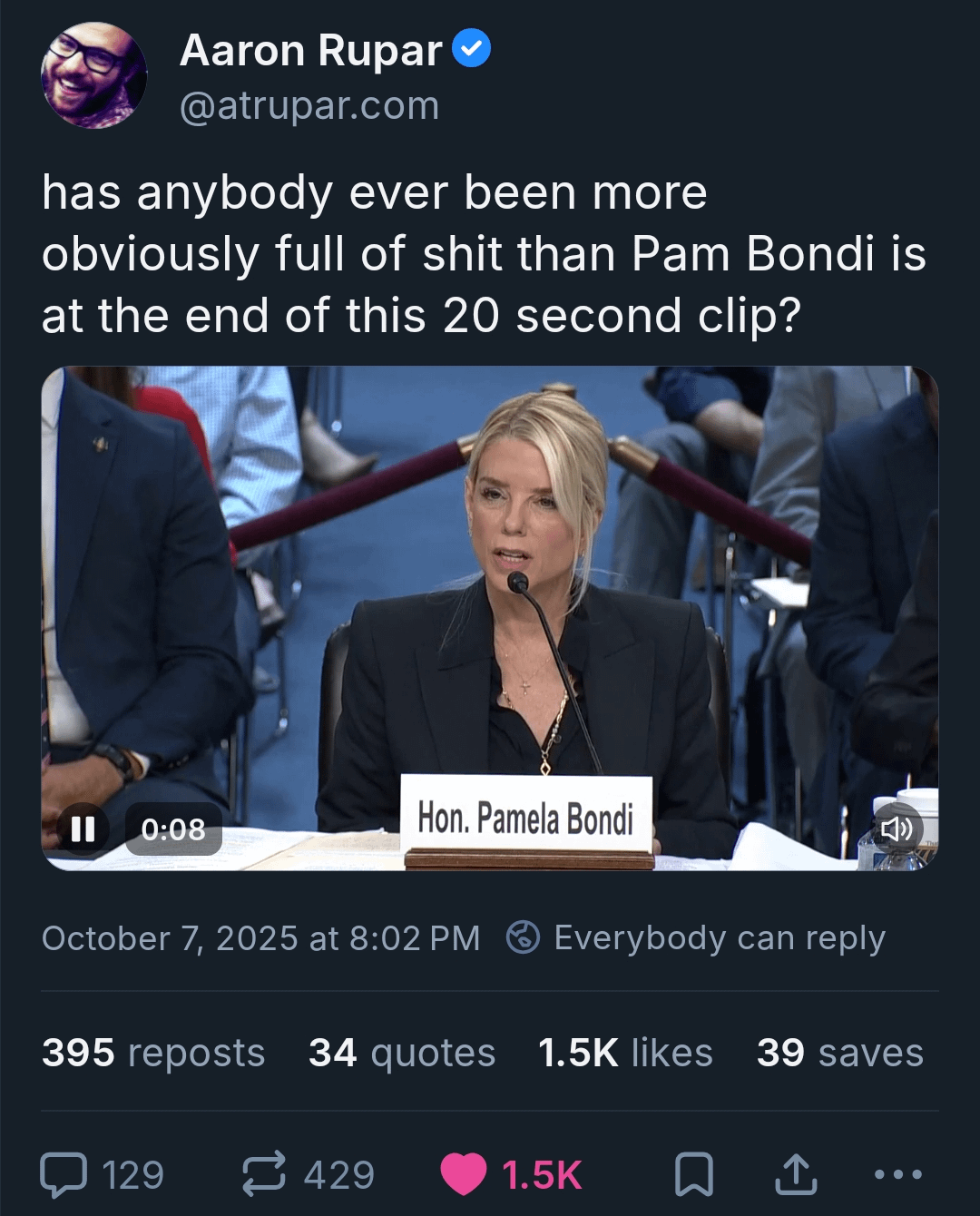Unlike the post using the pink heart
The height and width of the screenshot is (1216, 980).
(464, 1174)
